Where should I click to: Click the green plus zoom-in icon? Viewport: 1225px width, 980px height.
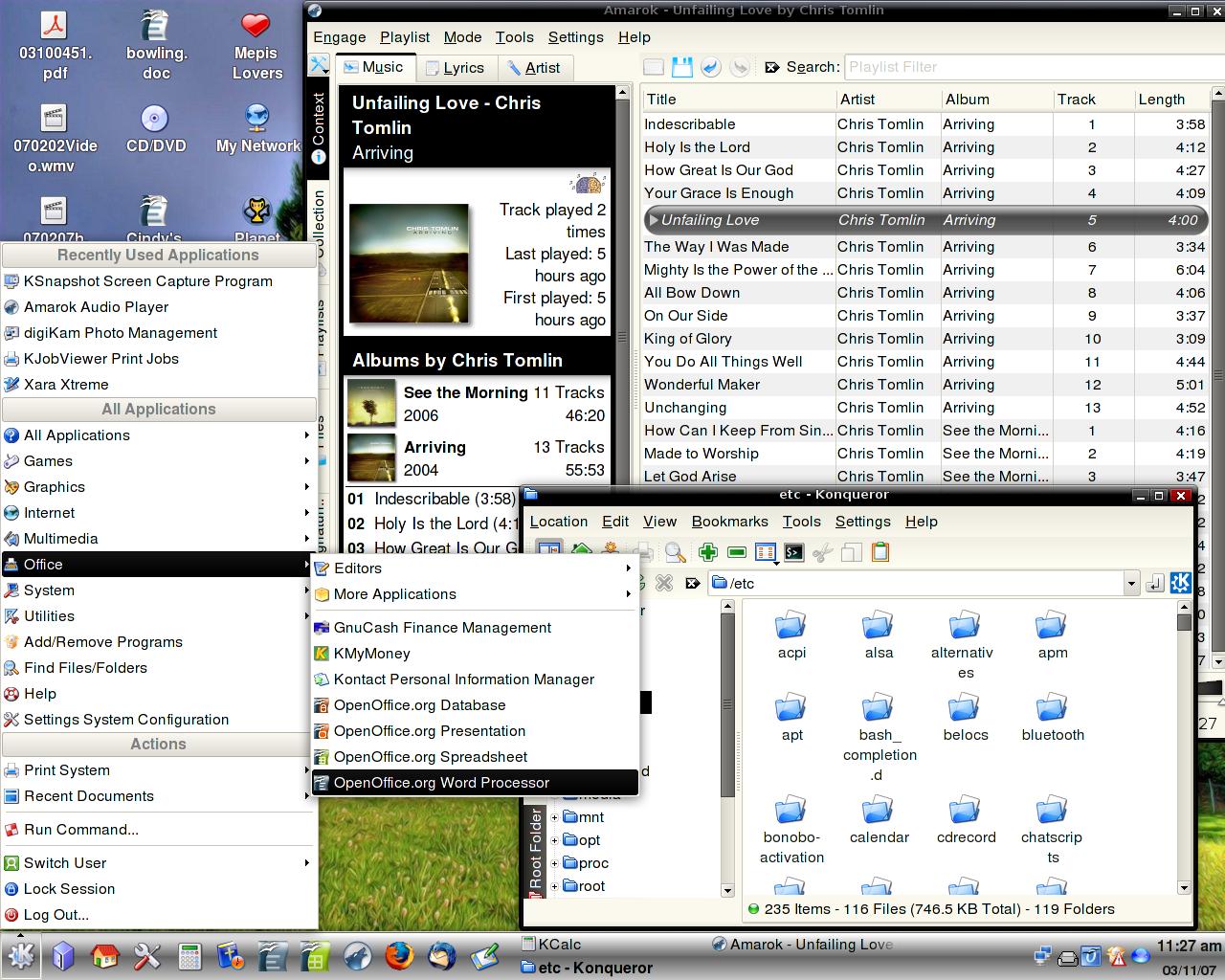[708, 552]
